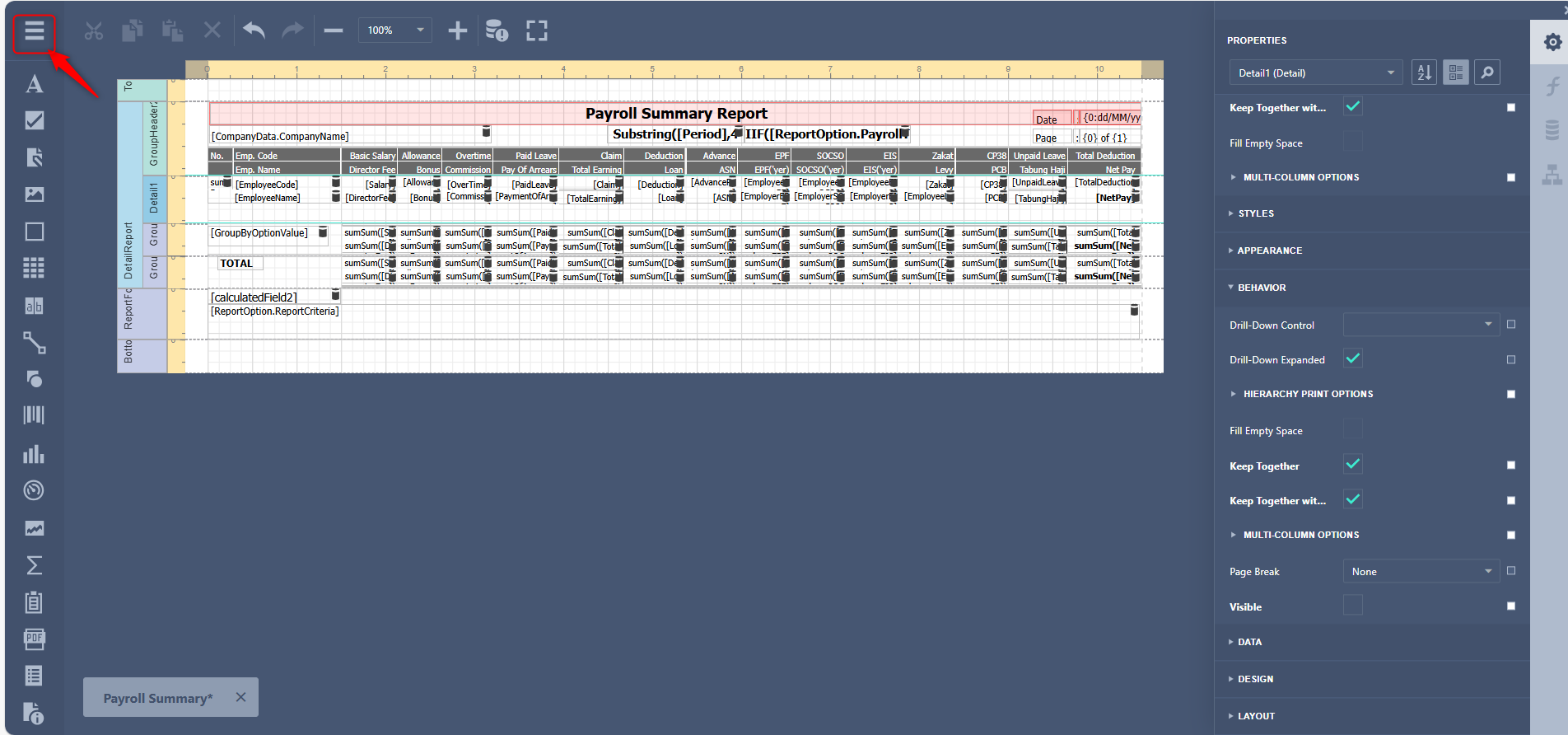Open the Properties gear panel tab
This screenshot has width=1568, height=735.
[1552, 42]
